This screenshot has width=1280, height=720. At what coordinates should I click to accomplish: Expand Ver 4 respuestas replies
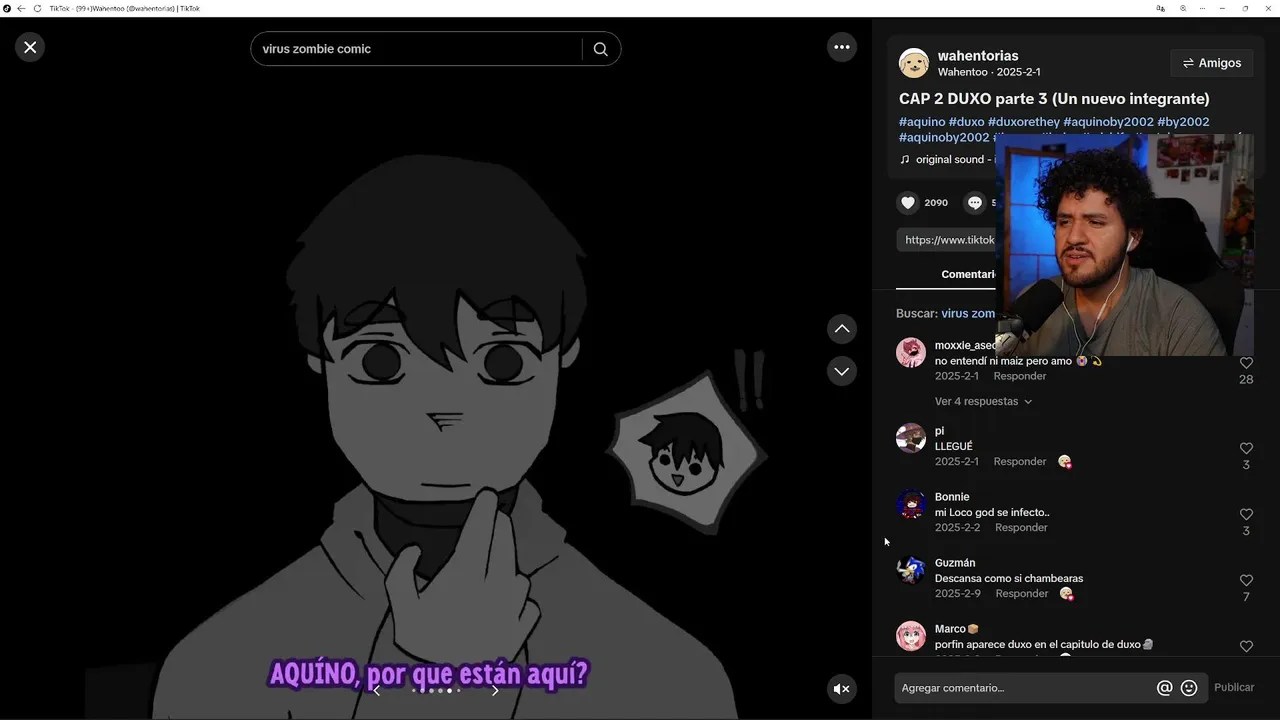983,401
